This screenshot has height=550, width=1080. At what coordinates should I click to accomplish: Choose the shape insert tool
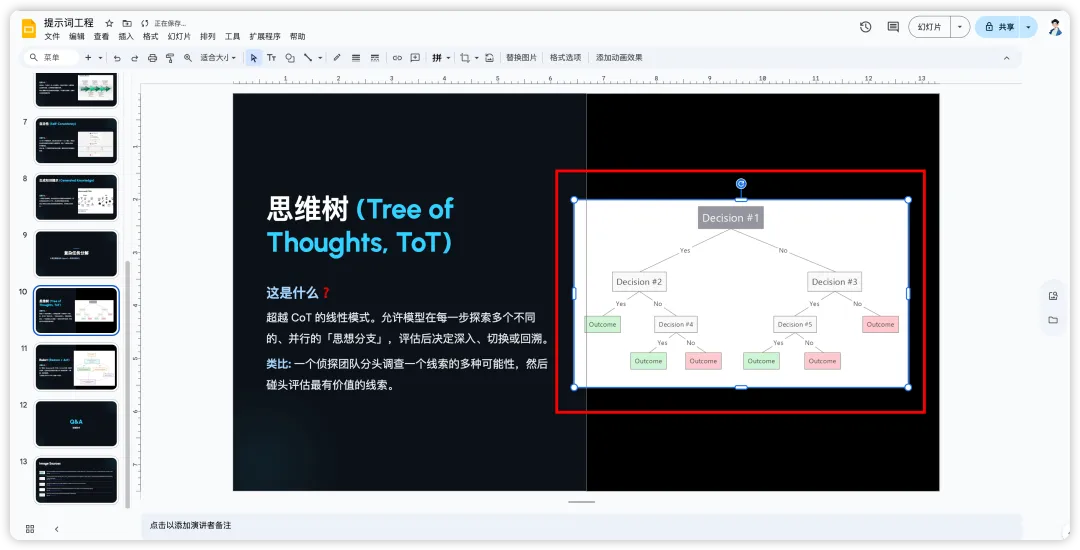(290, 58)
